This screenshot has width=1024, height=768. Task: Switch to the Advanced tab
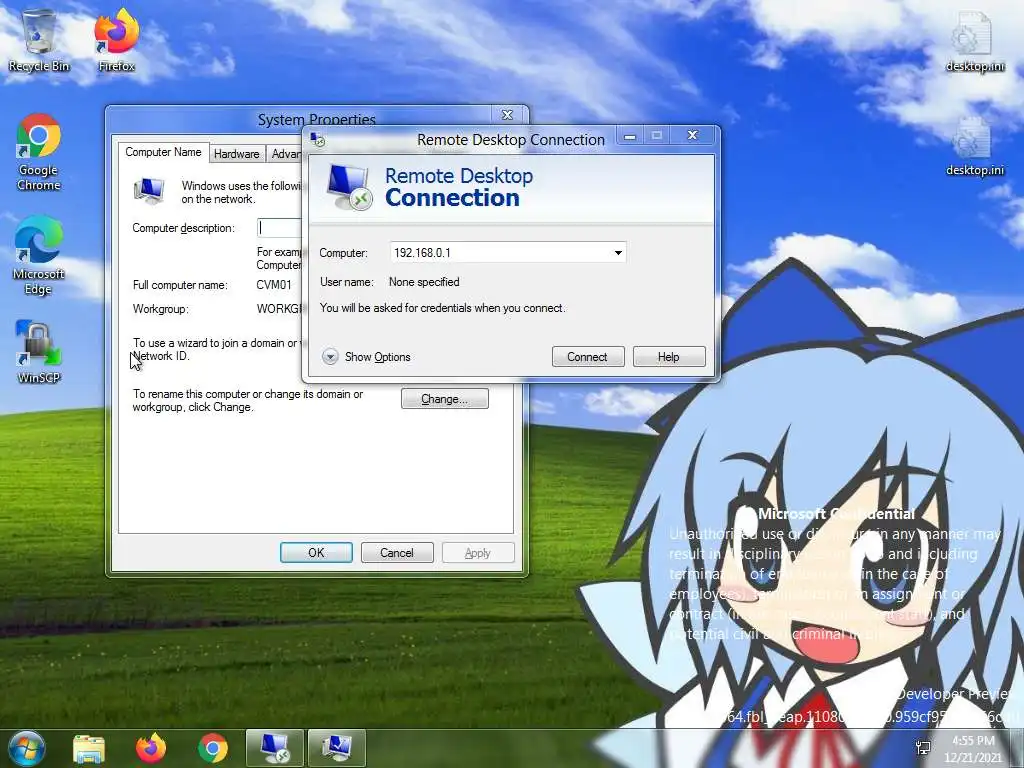click(285, 154)
